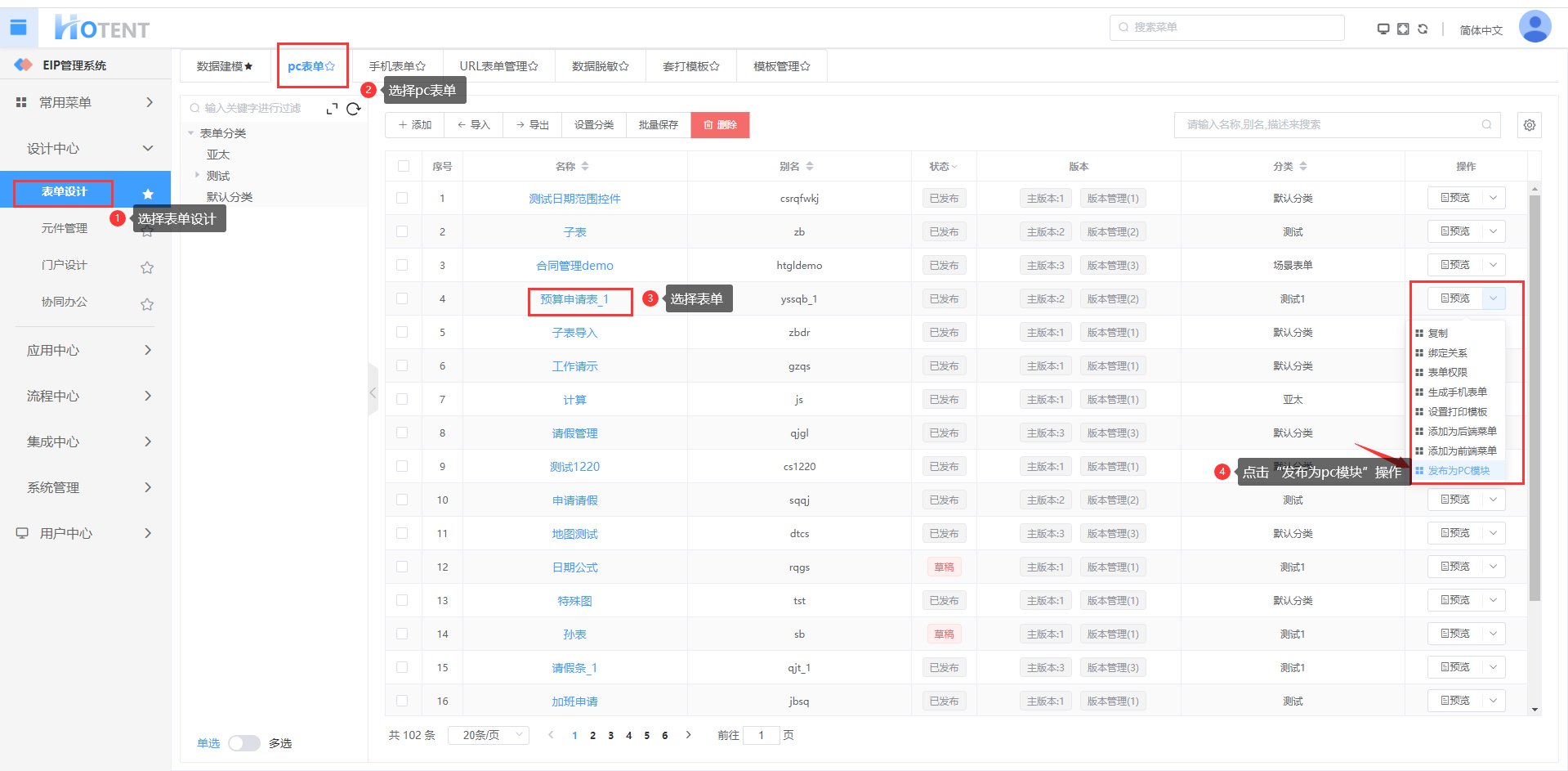The width and height of the screenshot is (1568, 771).
Task: Click the table vertical scrollbar
Action: [1534, 392]
